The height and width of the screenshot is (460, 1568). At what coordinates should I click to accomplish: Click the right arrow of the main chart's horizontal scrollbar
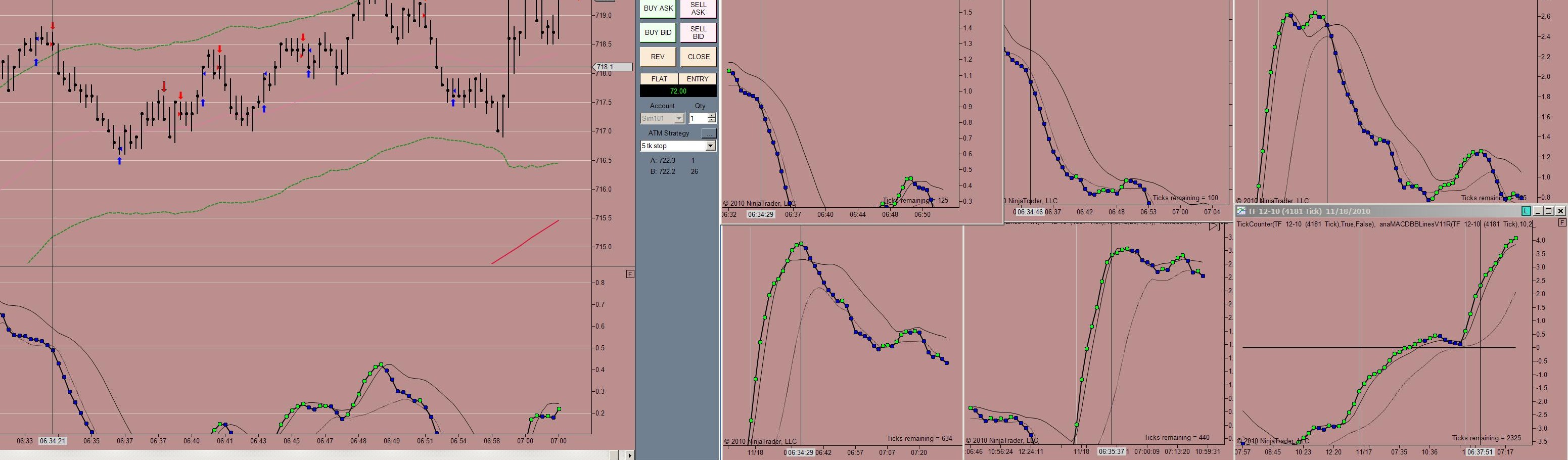pyautogui.click(x=630, y=455)
